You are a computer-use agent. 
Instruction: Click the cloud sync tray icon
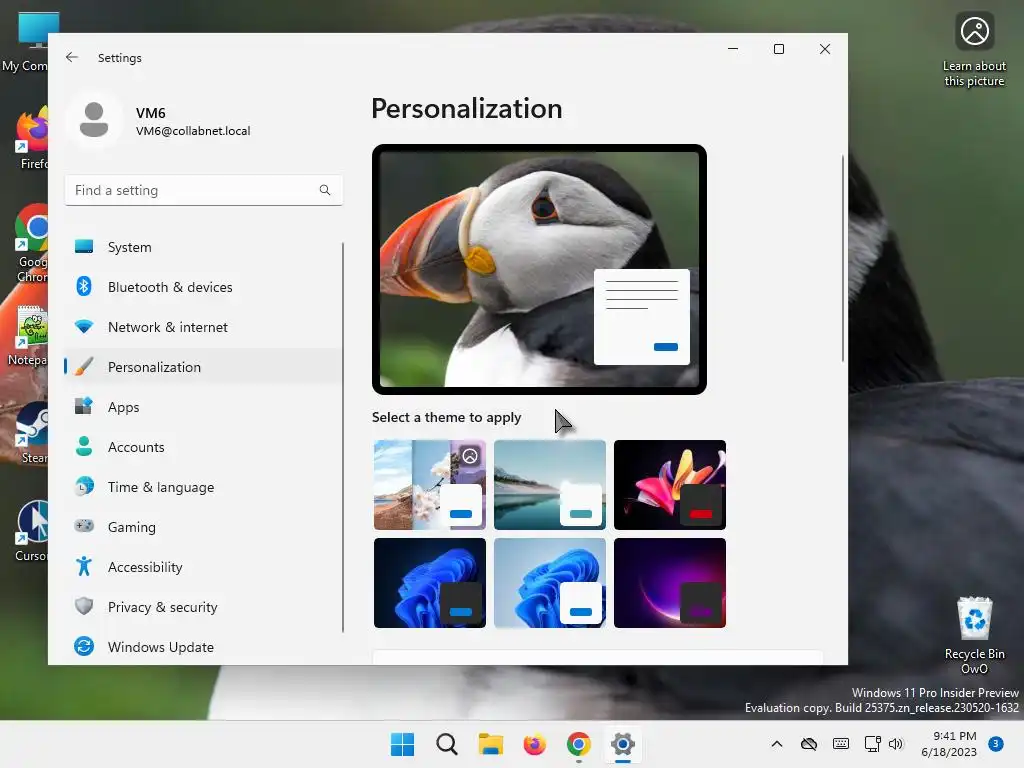(809, 744)
